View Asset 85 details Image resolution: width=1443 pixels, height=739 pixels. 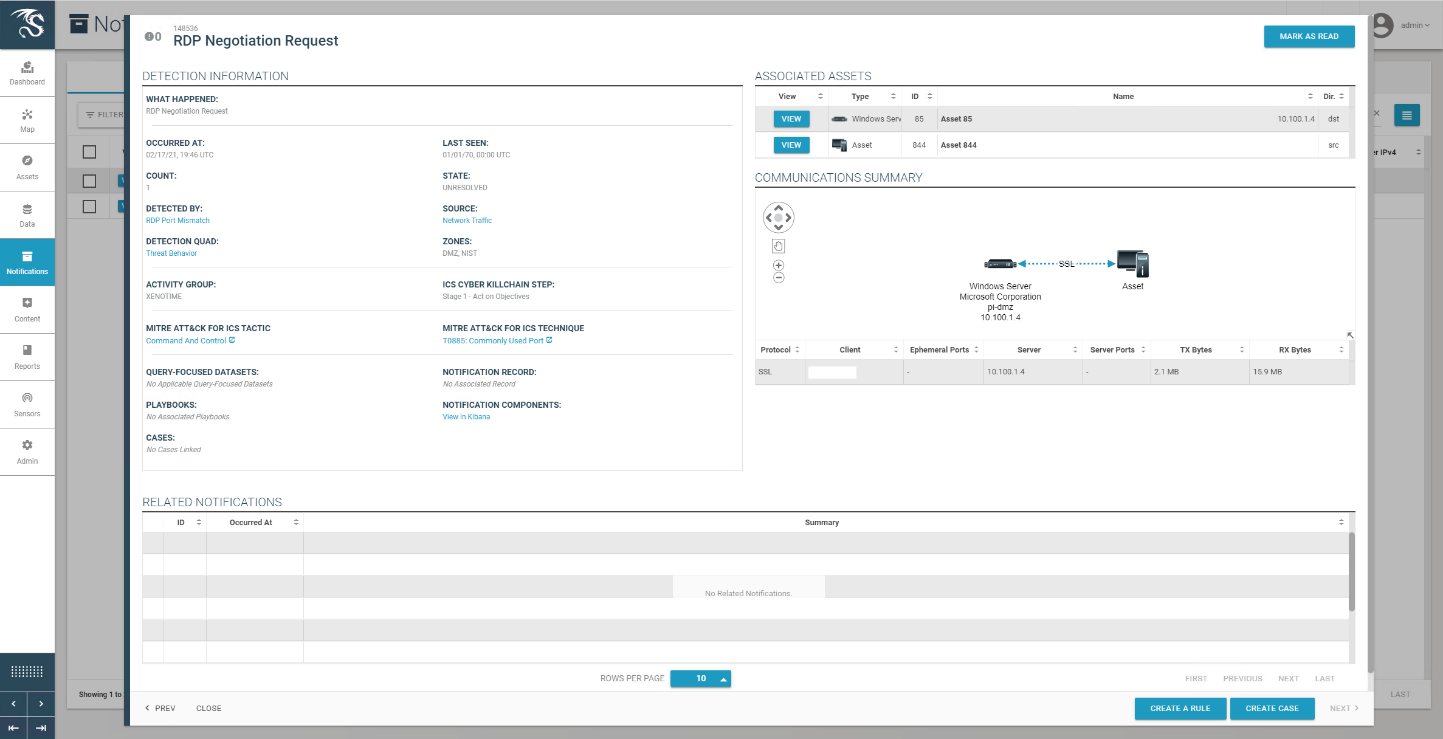point(791,119)
